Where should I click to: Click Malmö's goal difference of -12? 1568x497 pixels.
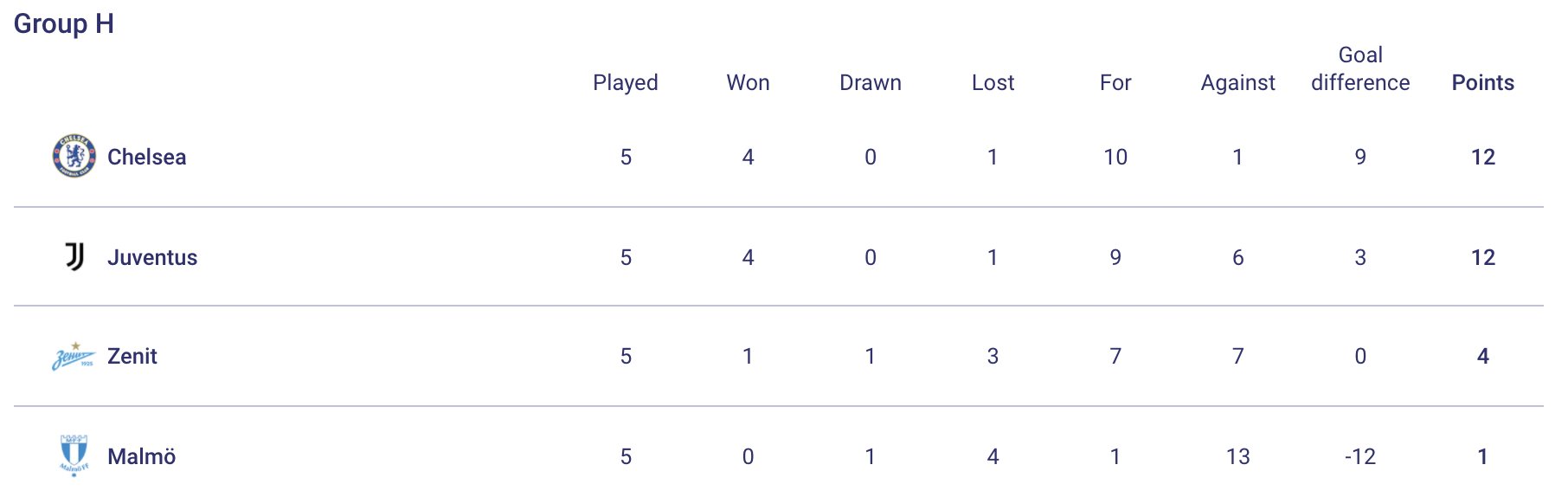pyautogui.click(x=1360, y=456)
